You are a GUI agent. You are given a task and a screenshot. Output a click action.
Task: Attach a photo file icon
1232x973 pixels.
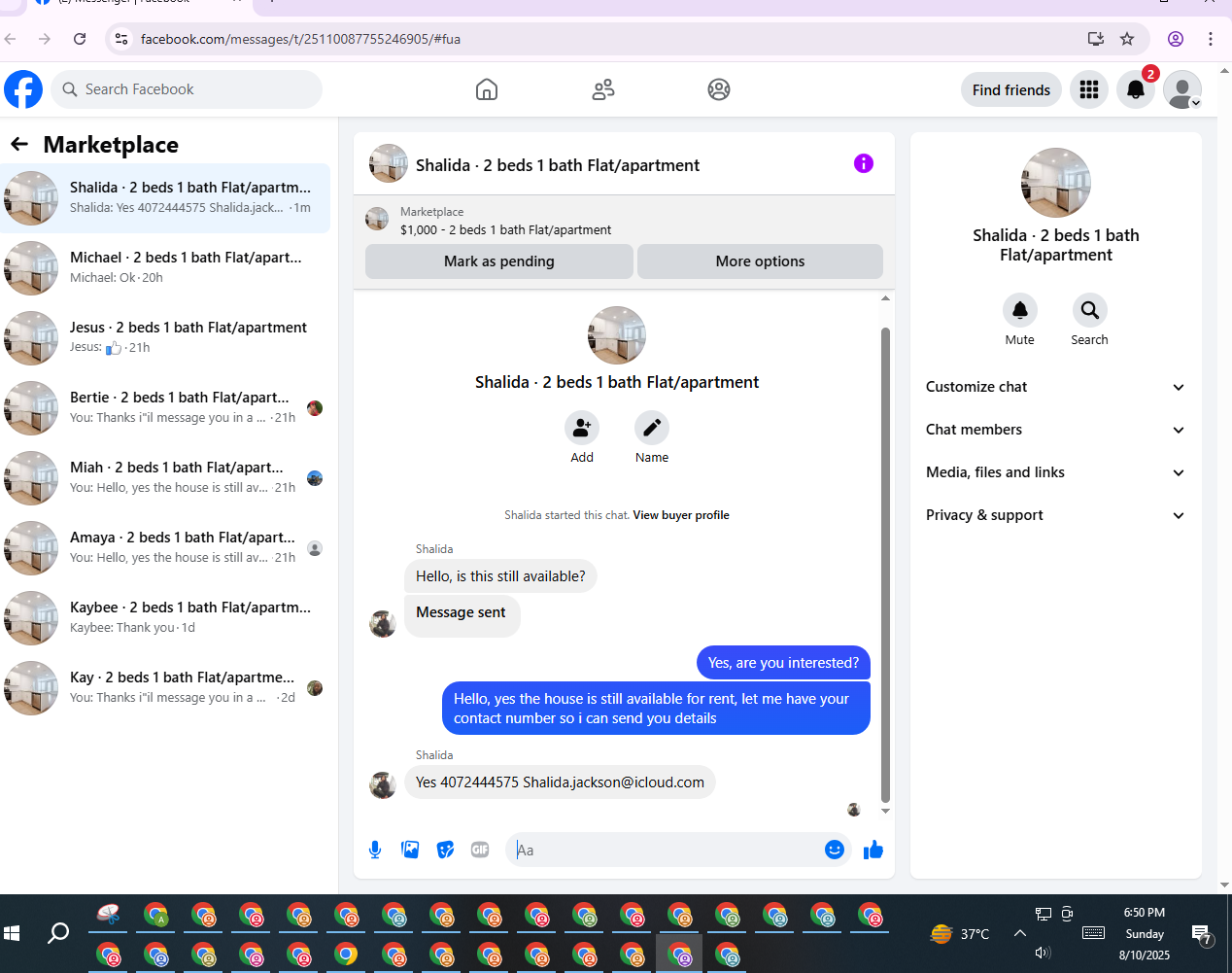(x=410, y=850)
